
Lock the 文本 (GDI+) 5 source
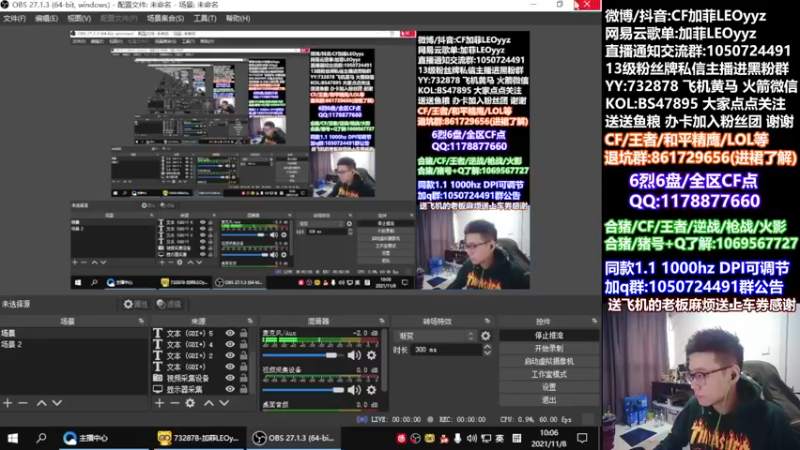244,333
